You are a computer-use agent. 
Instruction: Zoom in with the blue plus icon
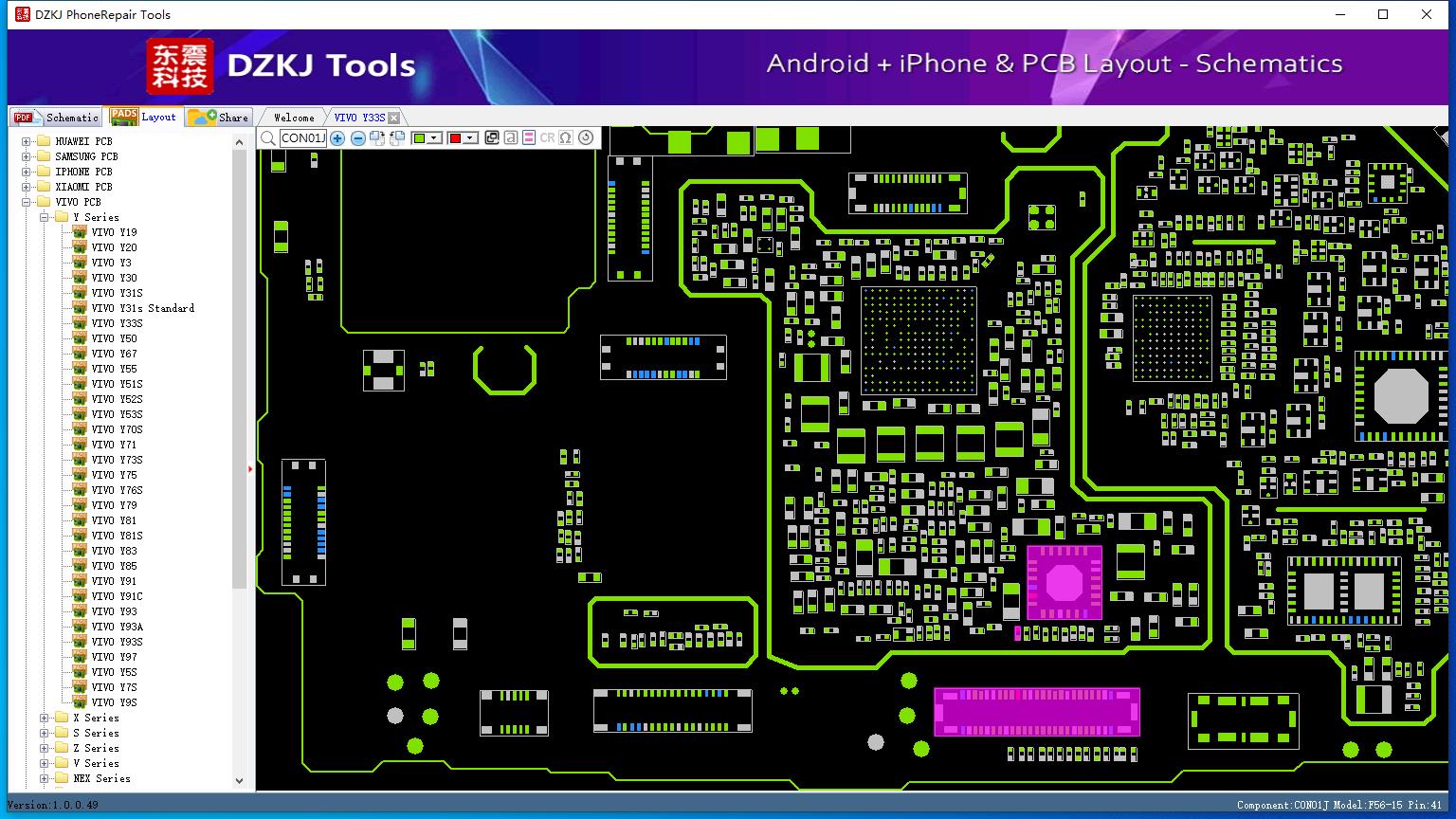pos(337,138)
